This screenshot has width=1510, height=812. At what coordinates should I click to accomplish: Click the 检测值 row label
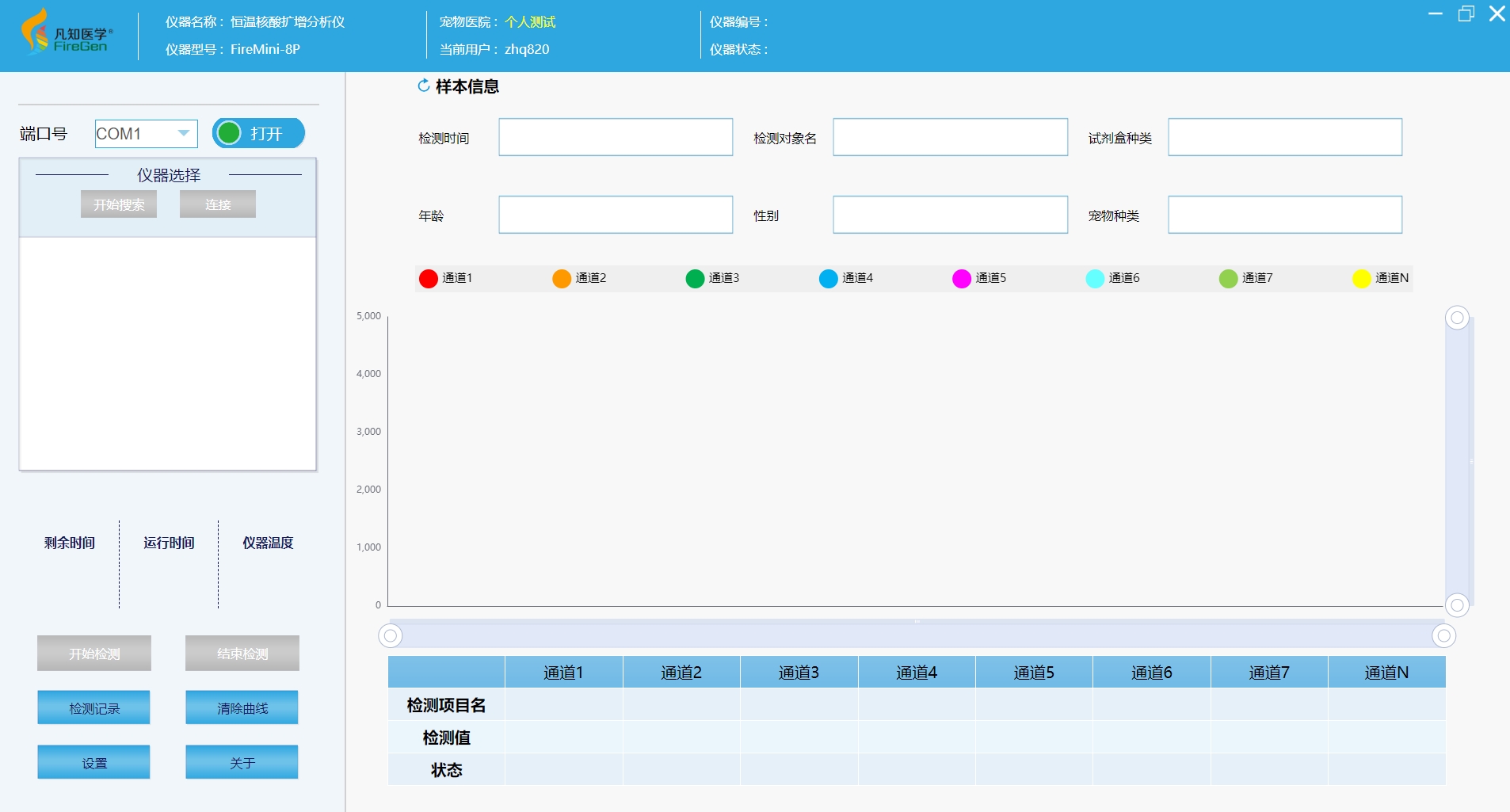446,738
